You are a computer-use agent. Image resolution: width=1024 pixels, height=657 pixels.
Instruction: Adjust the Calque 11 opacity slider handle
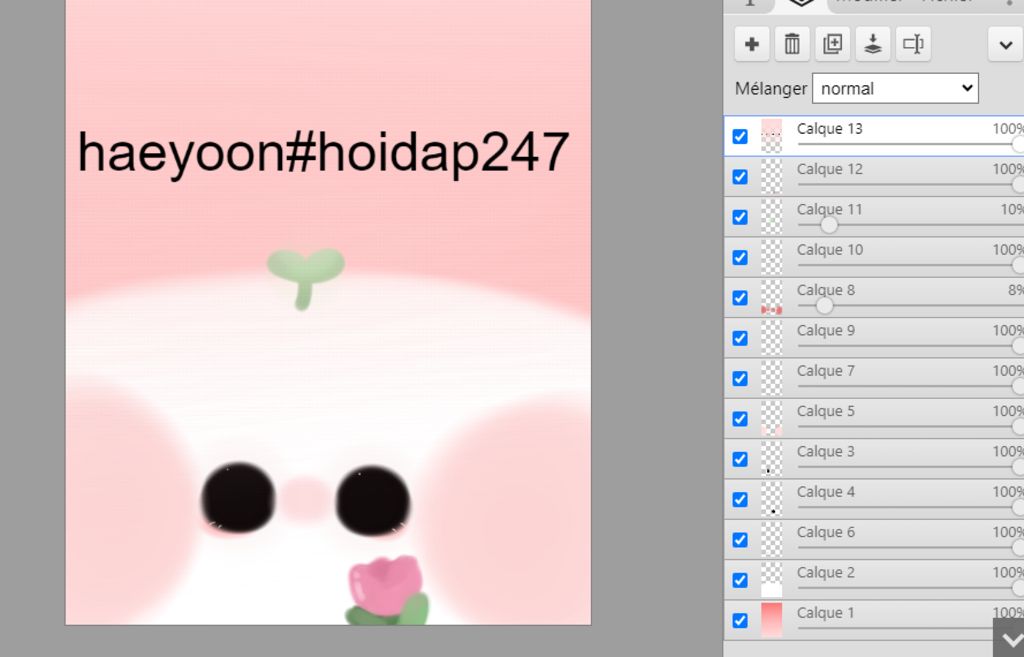click(x=829, y=225)
